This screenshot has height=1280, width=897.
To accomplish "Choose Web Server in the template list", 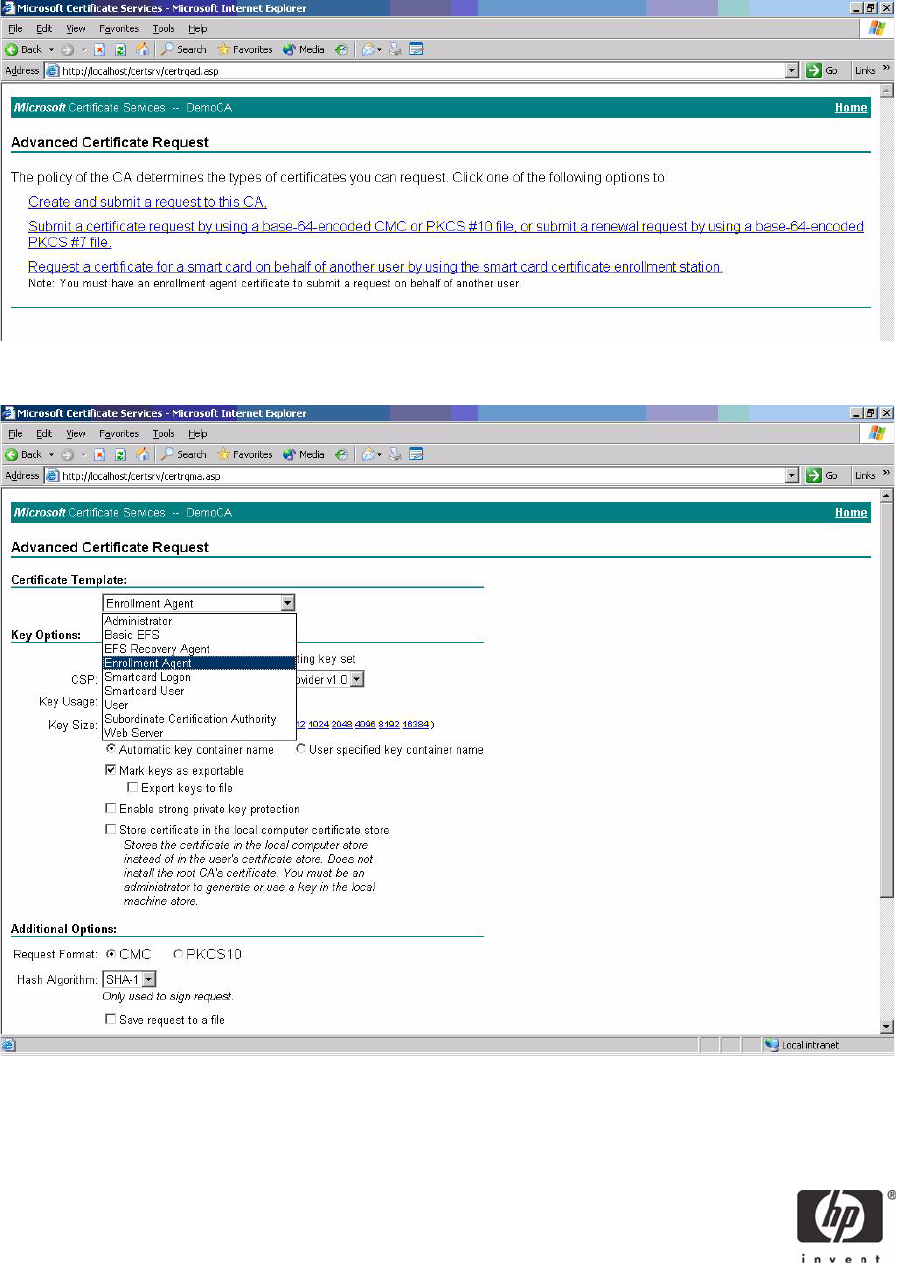I will point(200,733).
